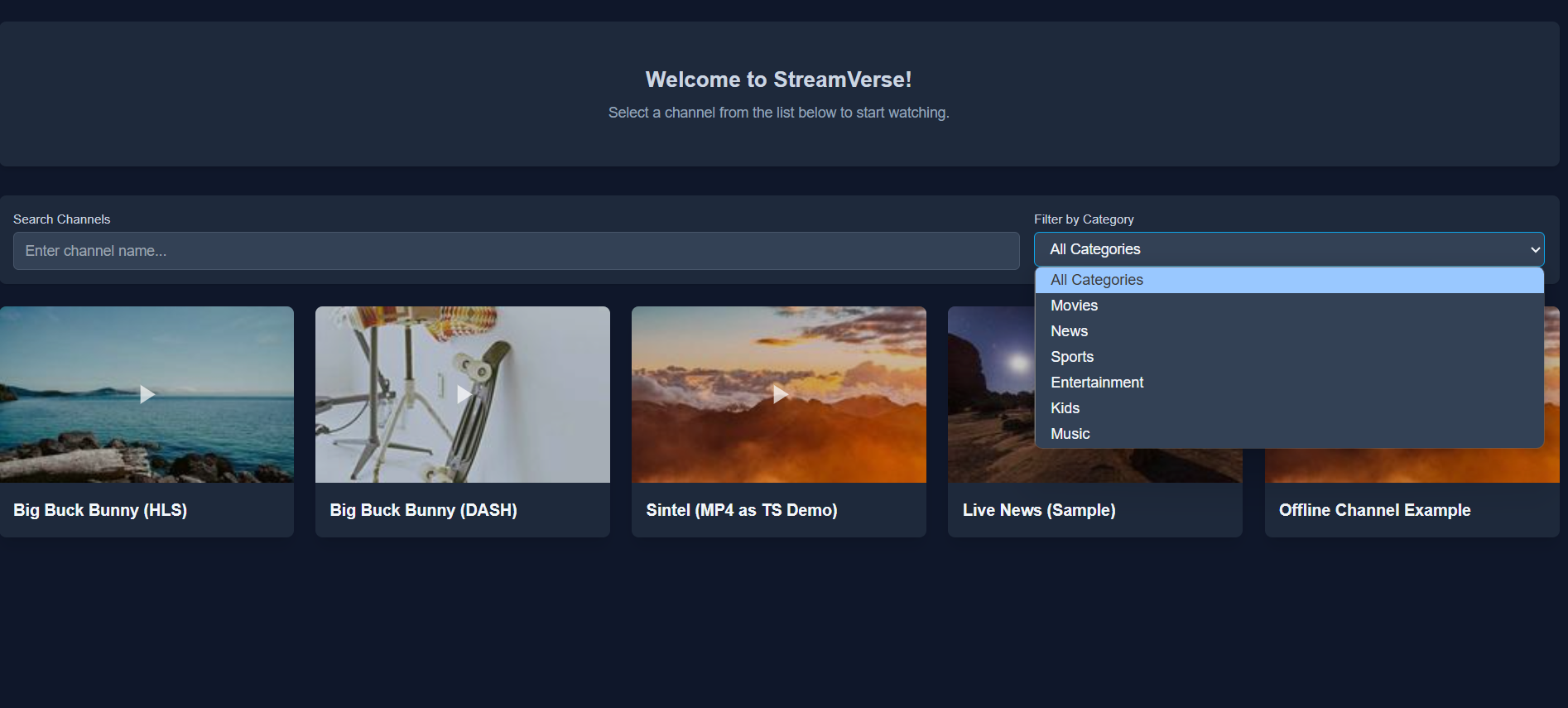
Task: Open the Filter by Category dropdown arrow
Action: click(x=1534, y=249)
